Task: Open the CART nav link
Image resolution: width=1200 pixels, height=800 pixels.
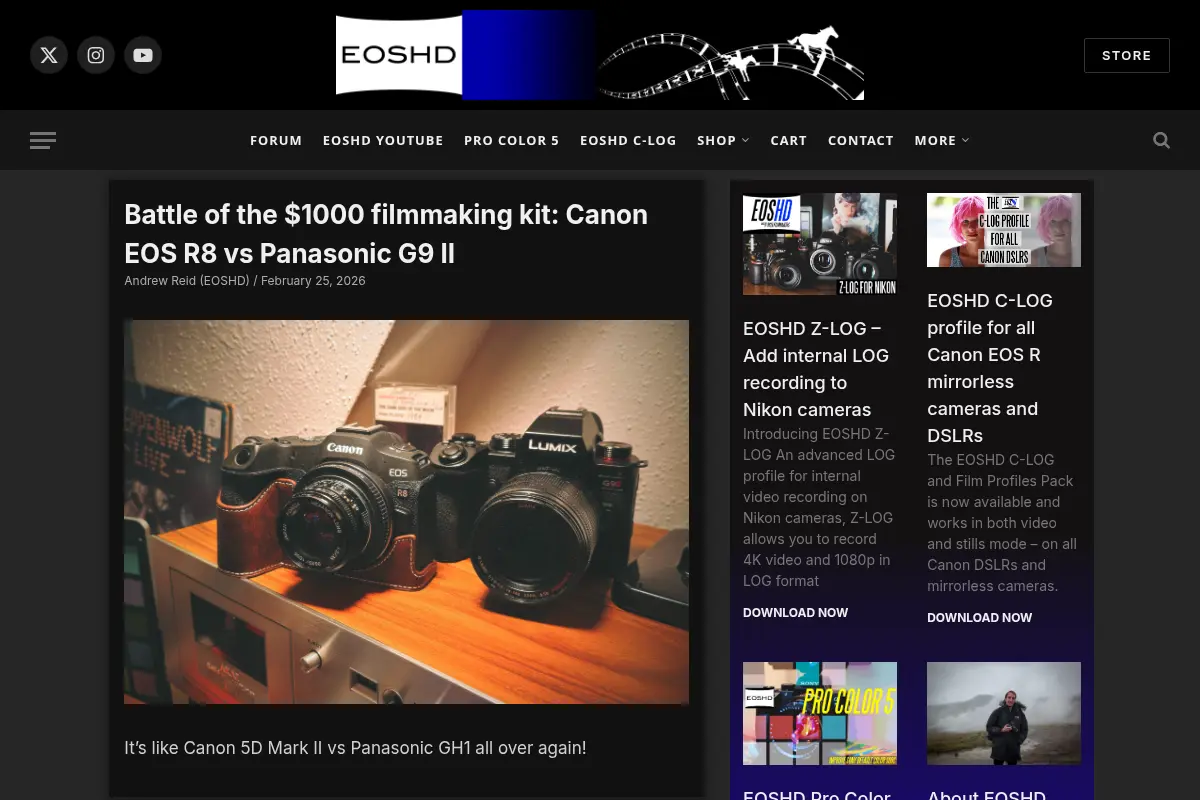Action: pos(788,140)
